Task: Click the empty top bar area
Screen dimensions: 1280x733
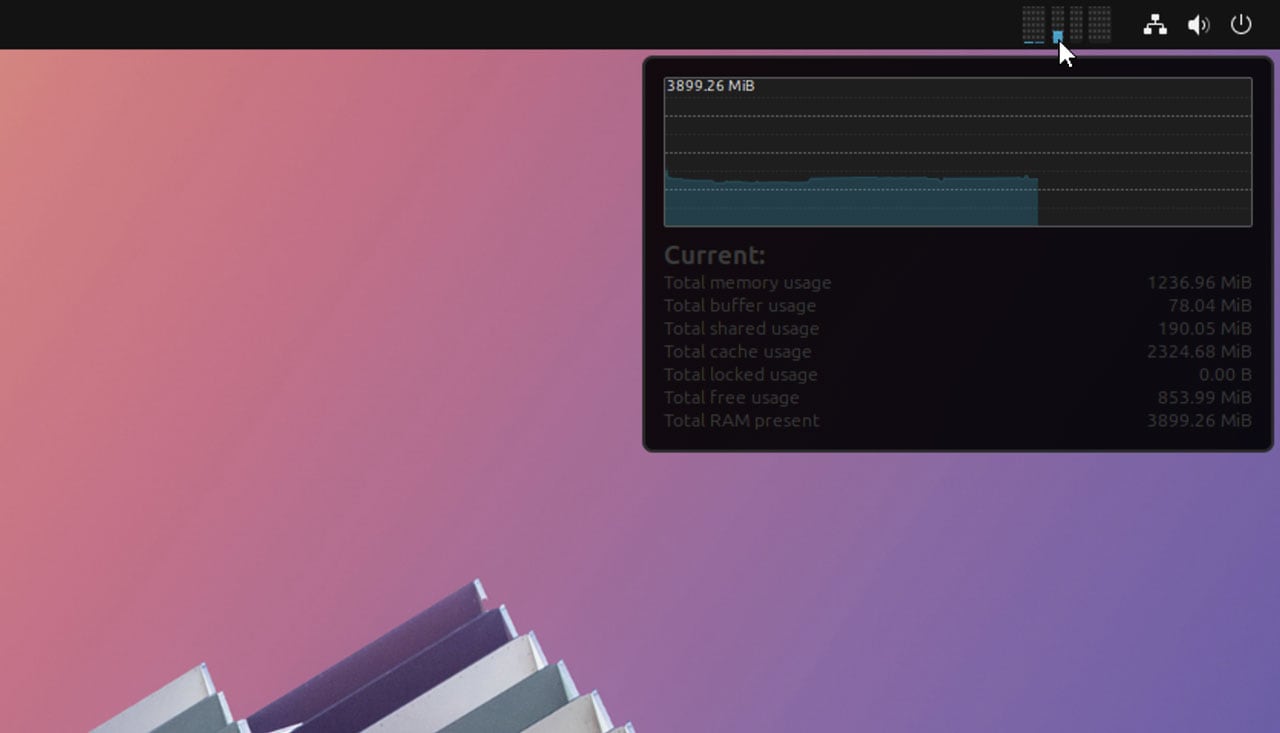Action: click(500, 24)
